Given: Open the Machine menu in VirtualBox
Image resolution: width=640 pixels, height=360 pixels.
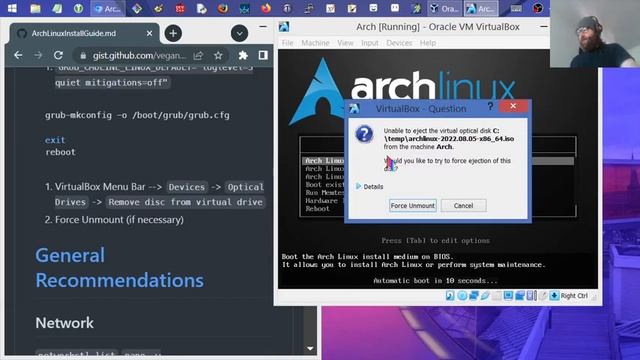Looking at the screenshot, I should tap(315, 43).
